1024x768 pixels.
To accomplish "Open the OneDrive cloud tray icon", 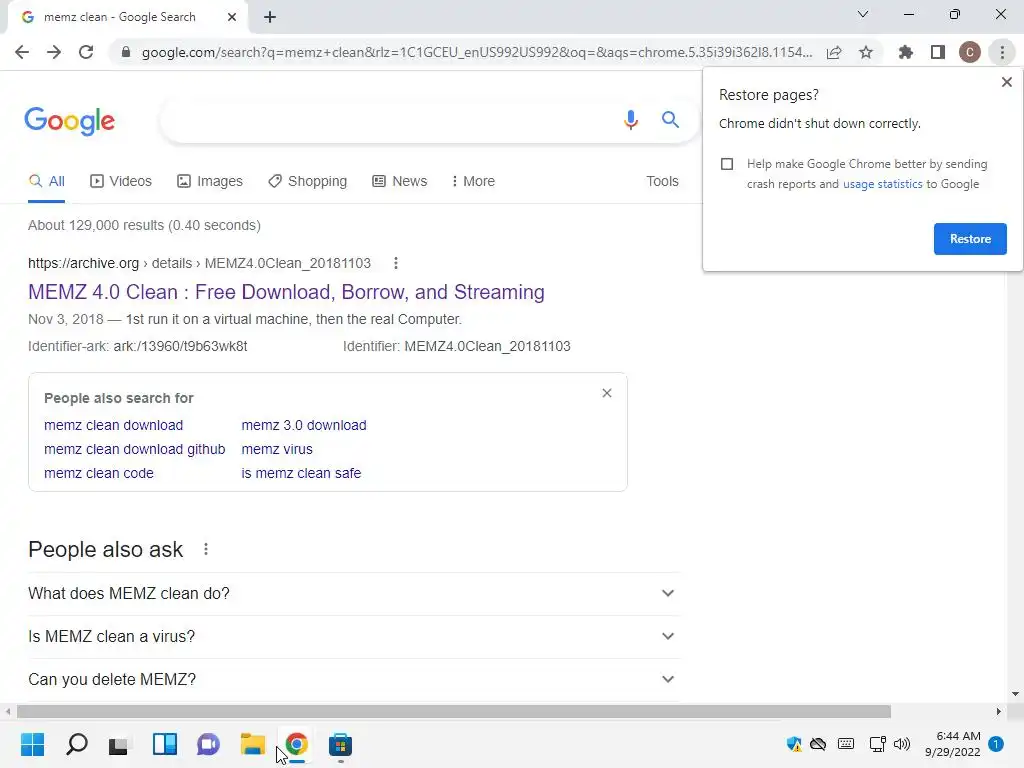I will tap(818, 744).
